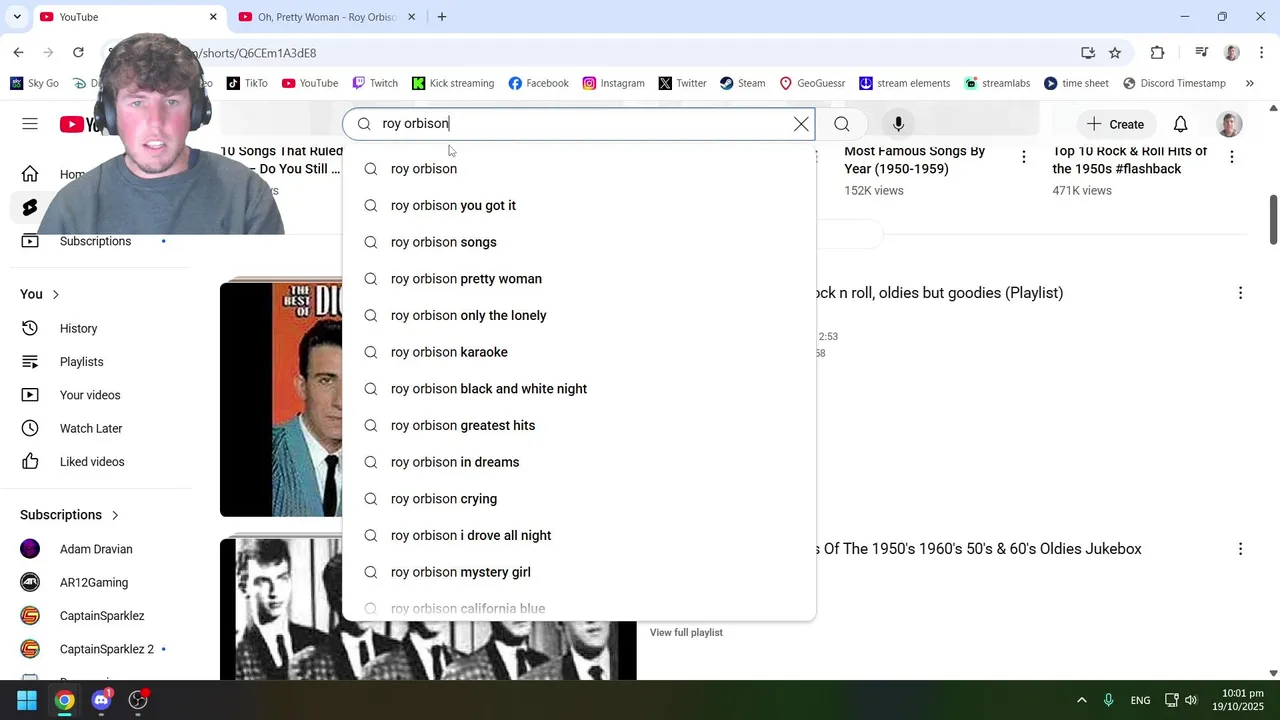Click the magnifier search button
This screenshot has height=720, width=1280.
842,124
